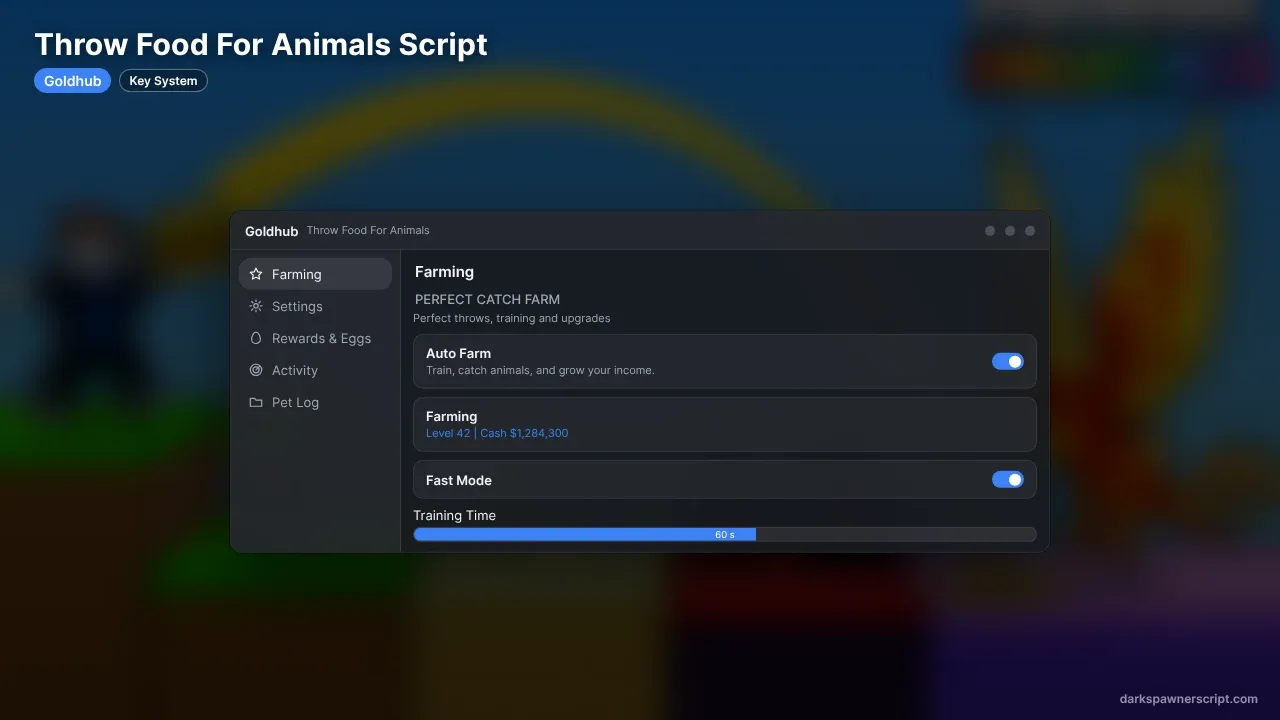Screen dimensions: 1280x720
Task: Open the Rewards & Eggs tab
Action: tap(315, 338)
